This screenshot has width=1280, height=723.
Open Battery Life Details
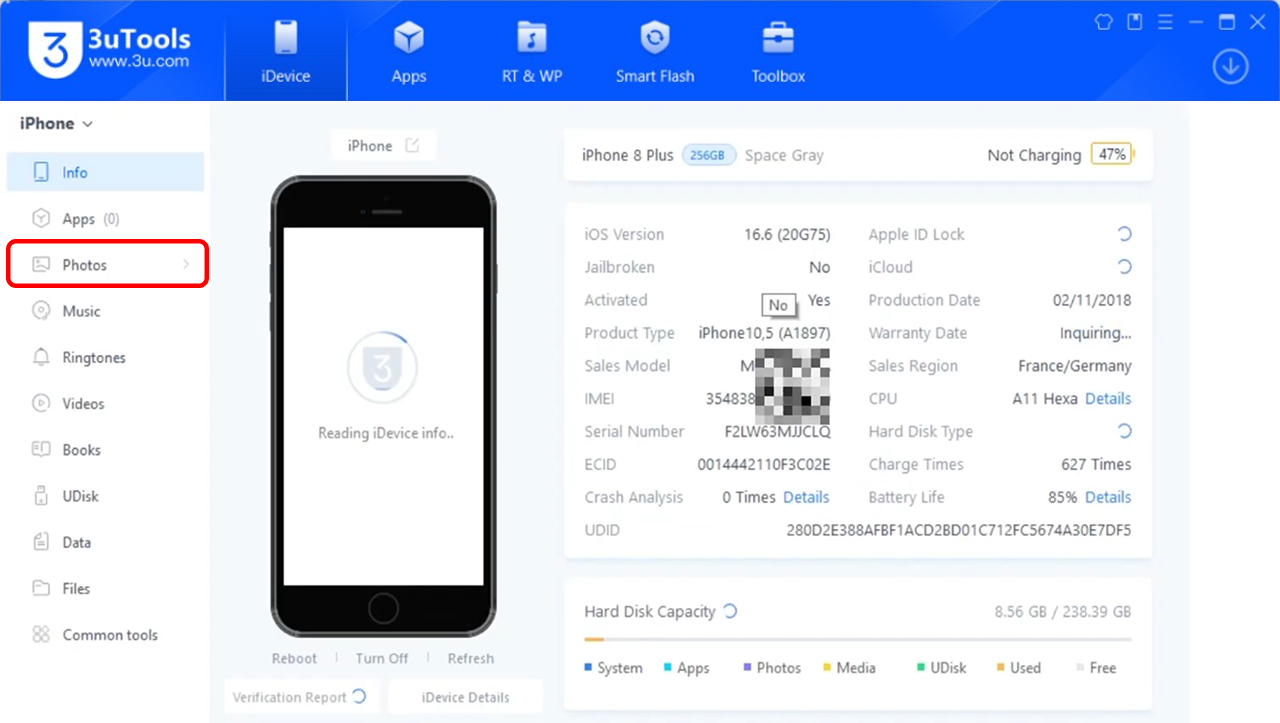coord(1107,497)
